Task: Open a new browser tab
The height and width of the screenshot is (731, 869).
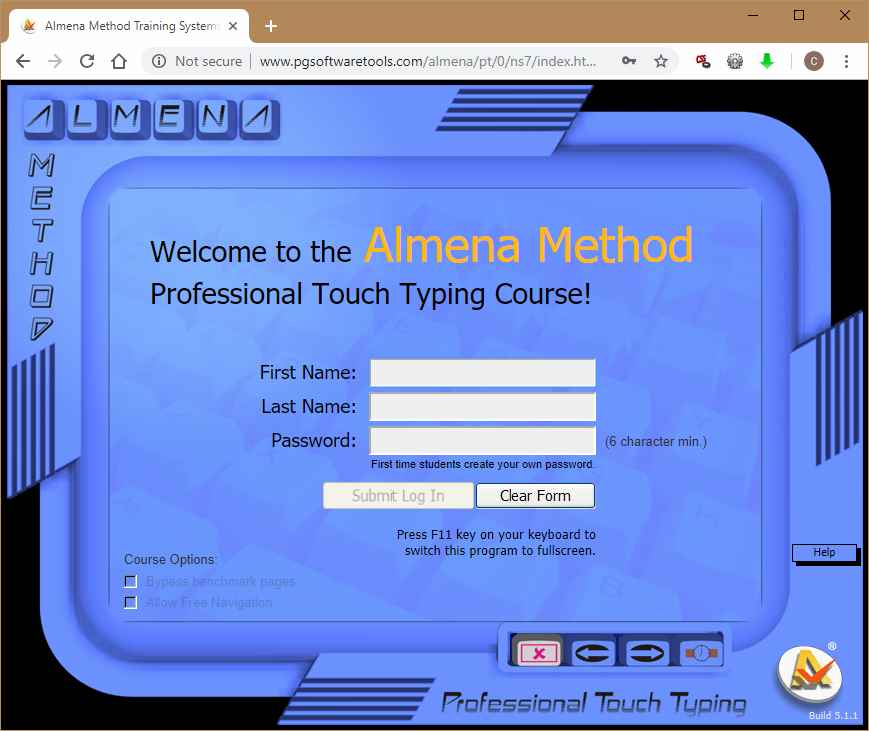Action: tap(270, 26)
